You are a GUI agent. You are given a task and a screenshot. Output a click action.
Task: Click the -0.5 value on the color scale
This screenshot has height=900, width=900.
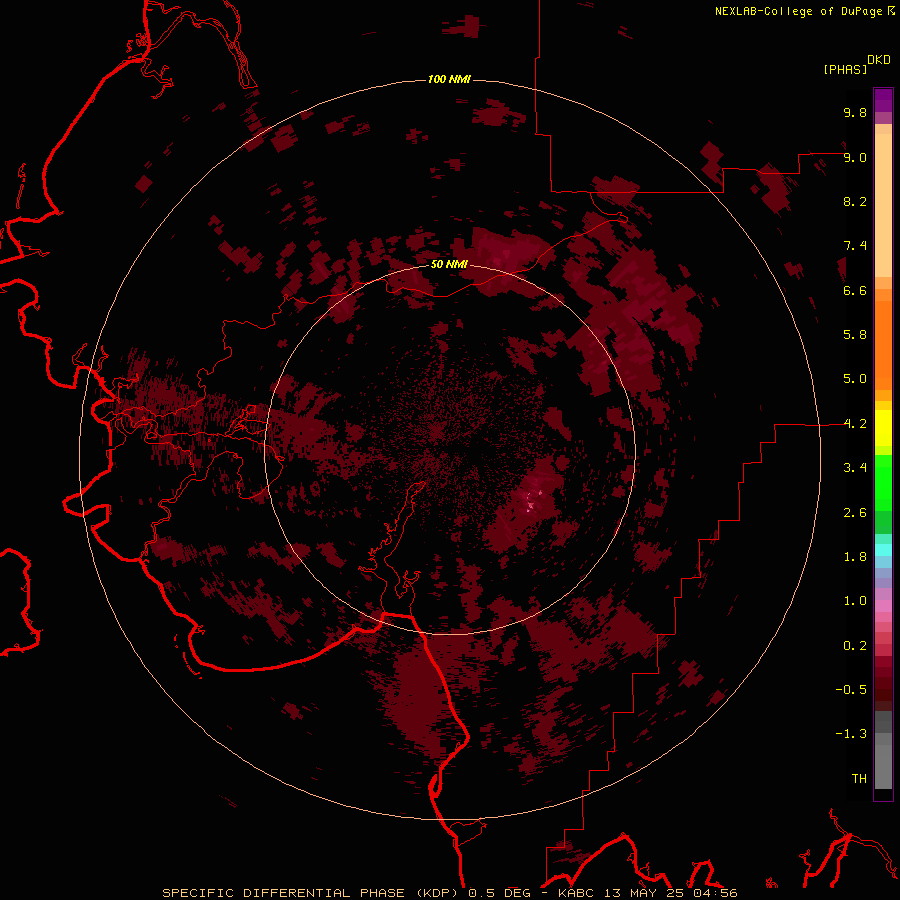(851, 690)
